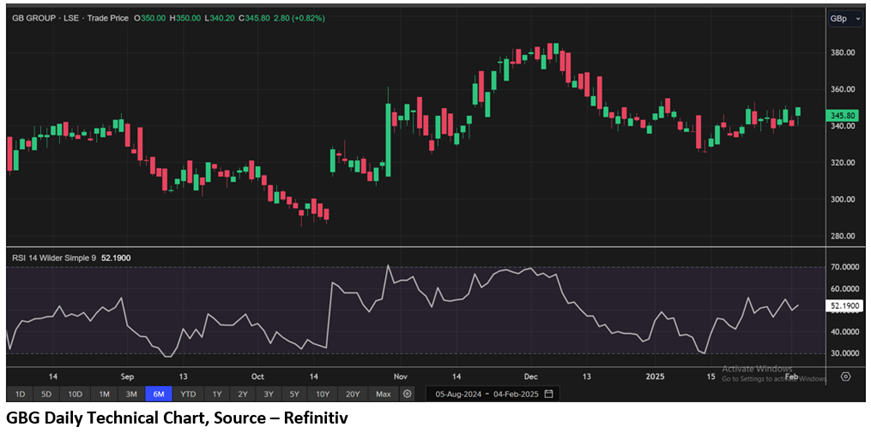Click the 05-Aug-2024 to 04-Feb-2025 date field
871x433 pixels.
click(x=484, y=394)
